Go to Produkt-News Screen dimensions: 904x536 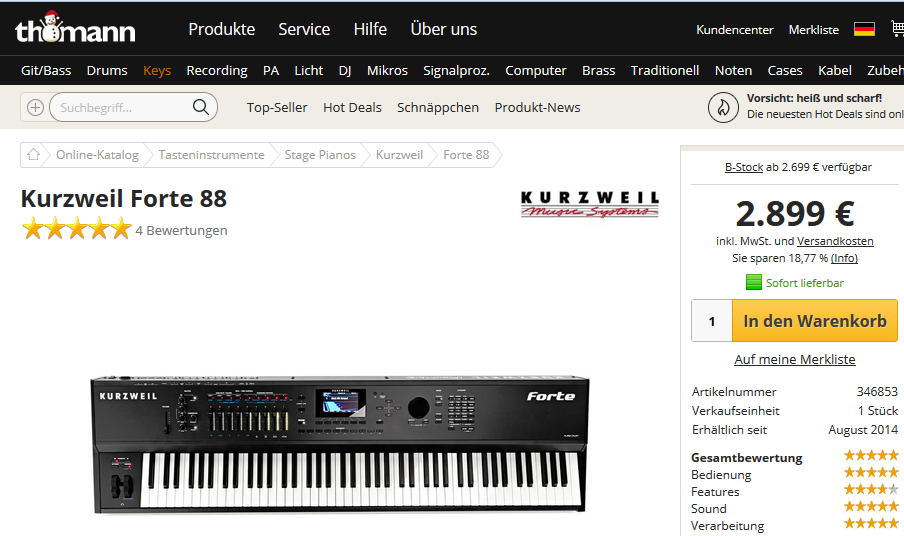point(537,107)
